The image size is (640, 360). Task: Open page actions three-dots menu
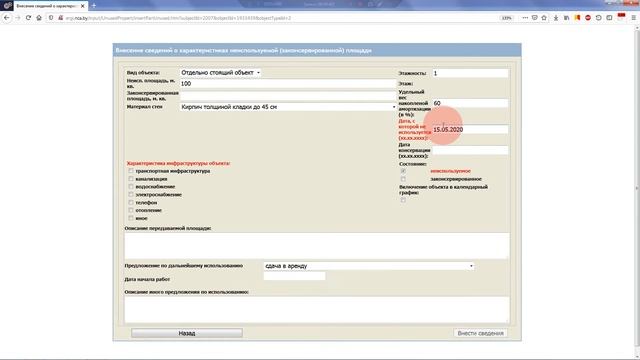click(x=525, y=18)
